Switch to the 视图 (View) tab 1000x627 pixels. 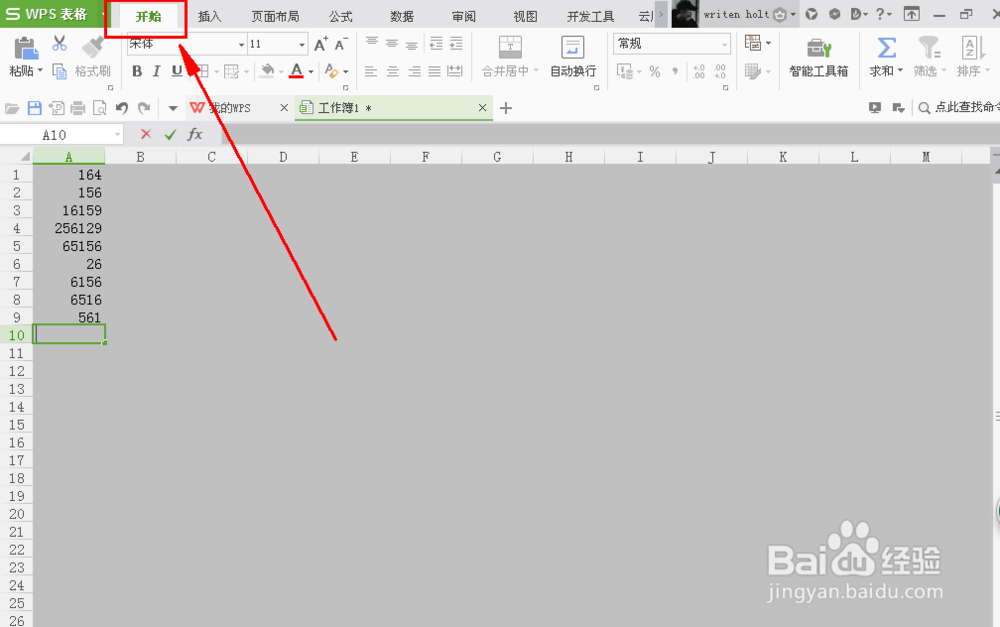[x=525, y=17]
